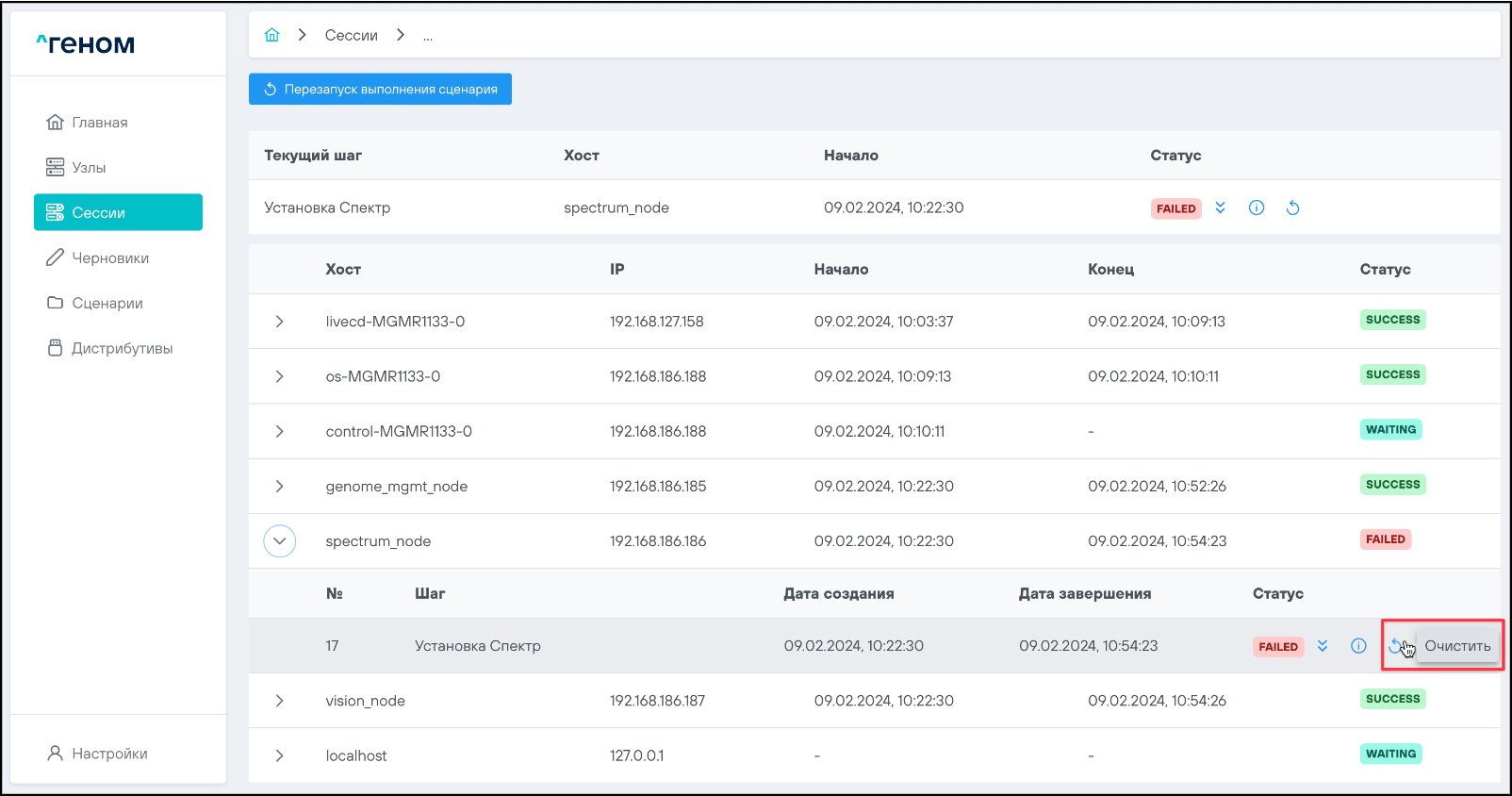
Task: Click restart icon in current step row
Action: coord(1292,207)
